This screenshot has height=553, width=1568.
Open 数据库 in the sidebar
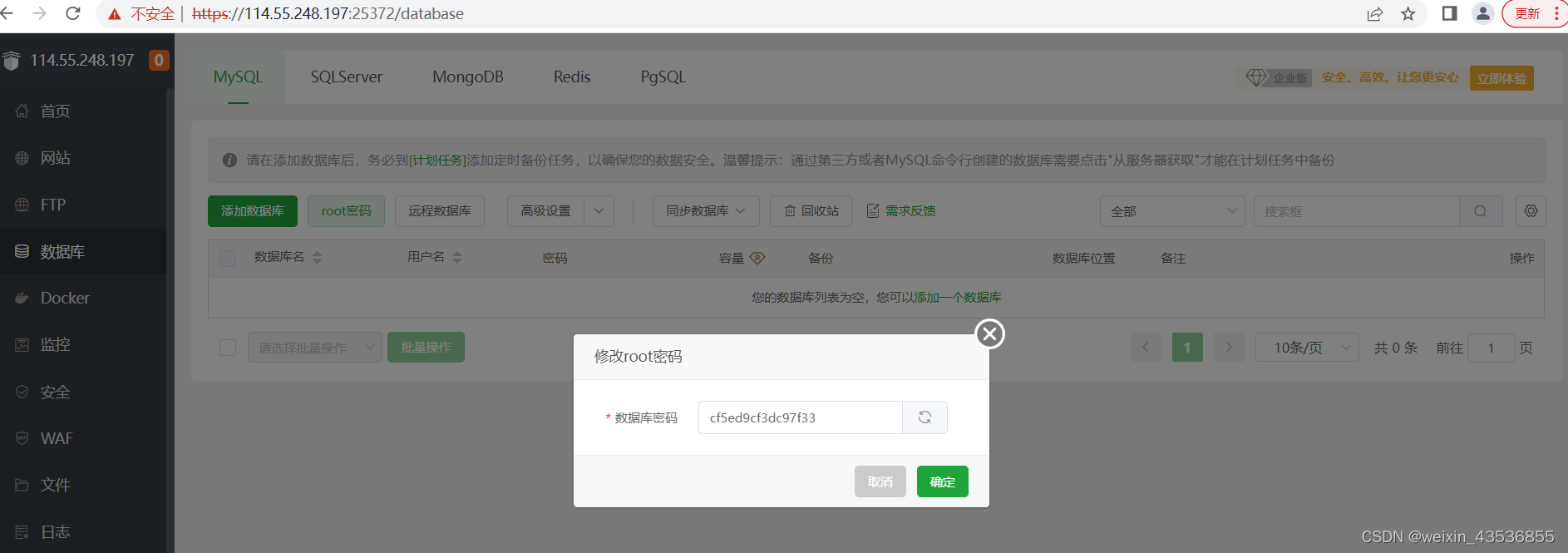[83, 251]
